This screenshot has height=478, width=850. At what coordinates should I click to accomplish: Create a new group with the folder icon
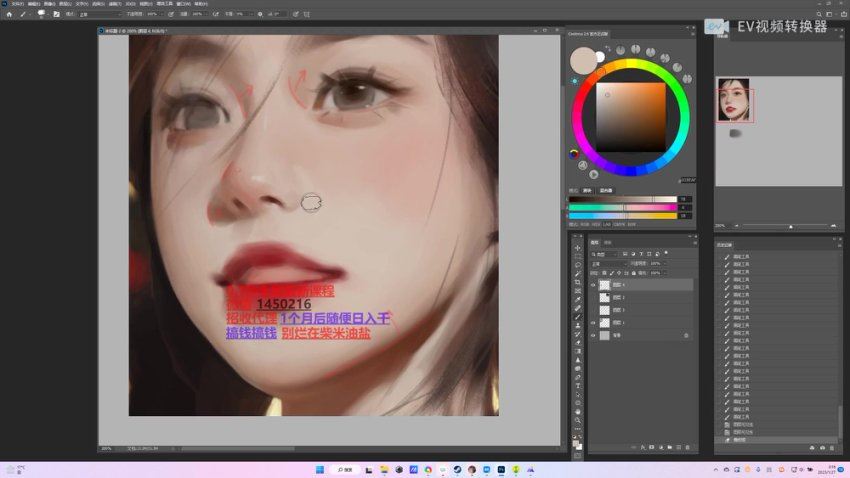pos(669,447)
